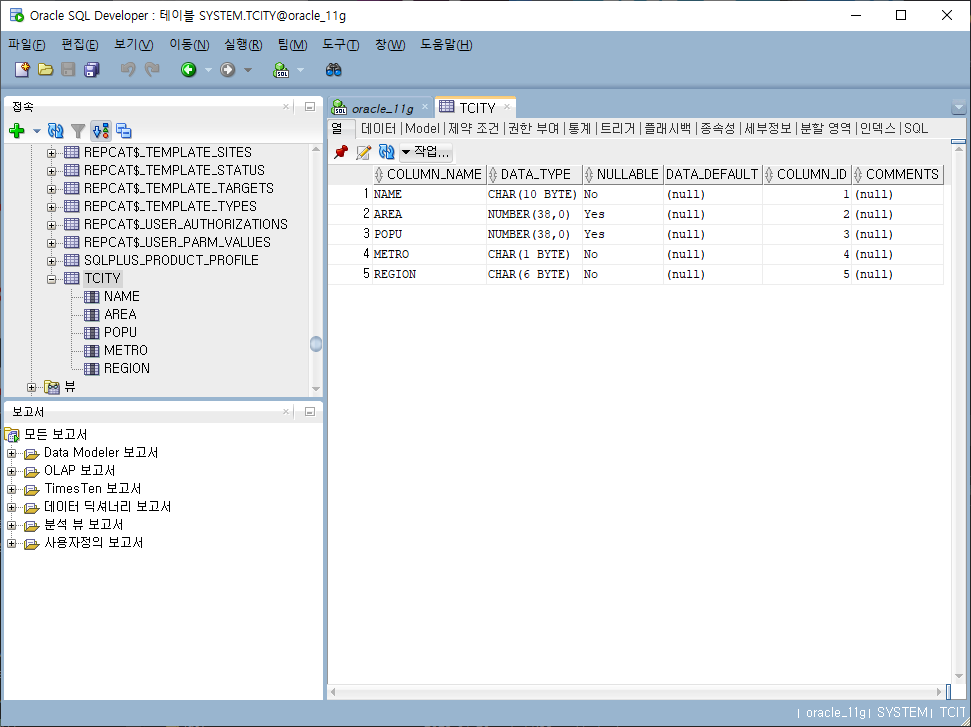This screenshot has width=971, height=727.
Task: Click the Save All icon
Action: click(92, 69)
